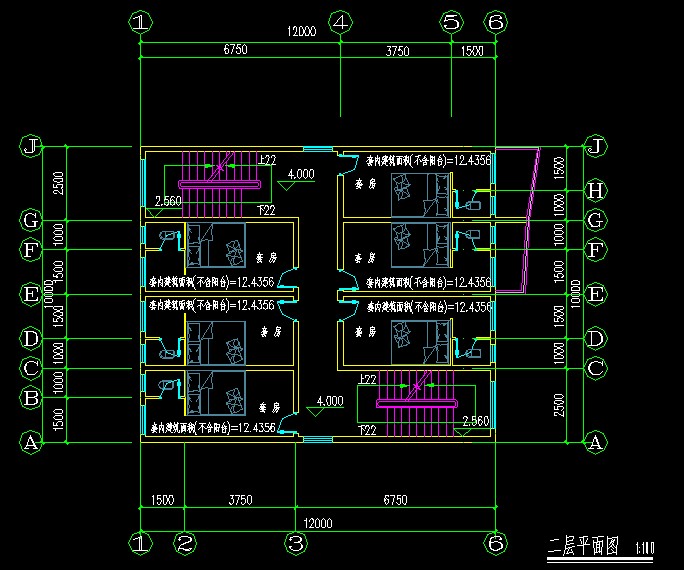Click left dimension 2500 between axes J and G
684x570 pixels.
(58, 183)
